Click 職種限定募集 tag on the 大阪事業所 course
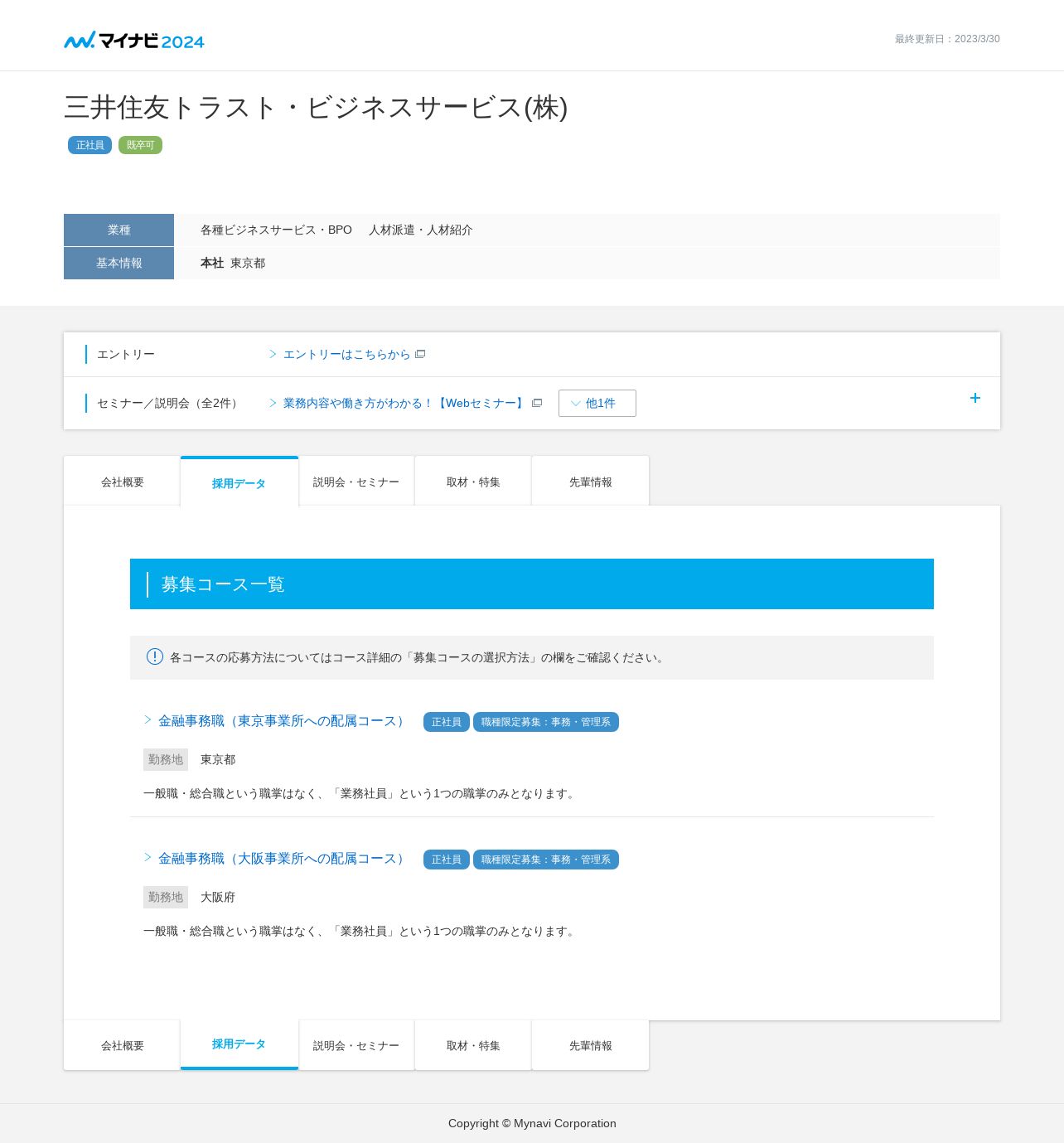The width and height of the screenshot is (1064, 1143). pyautogui.click(x=546, y=860)
